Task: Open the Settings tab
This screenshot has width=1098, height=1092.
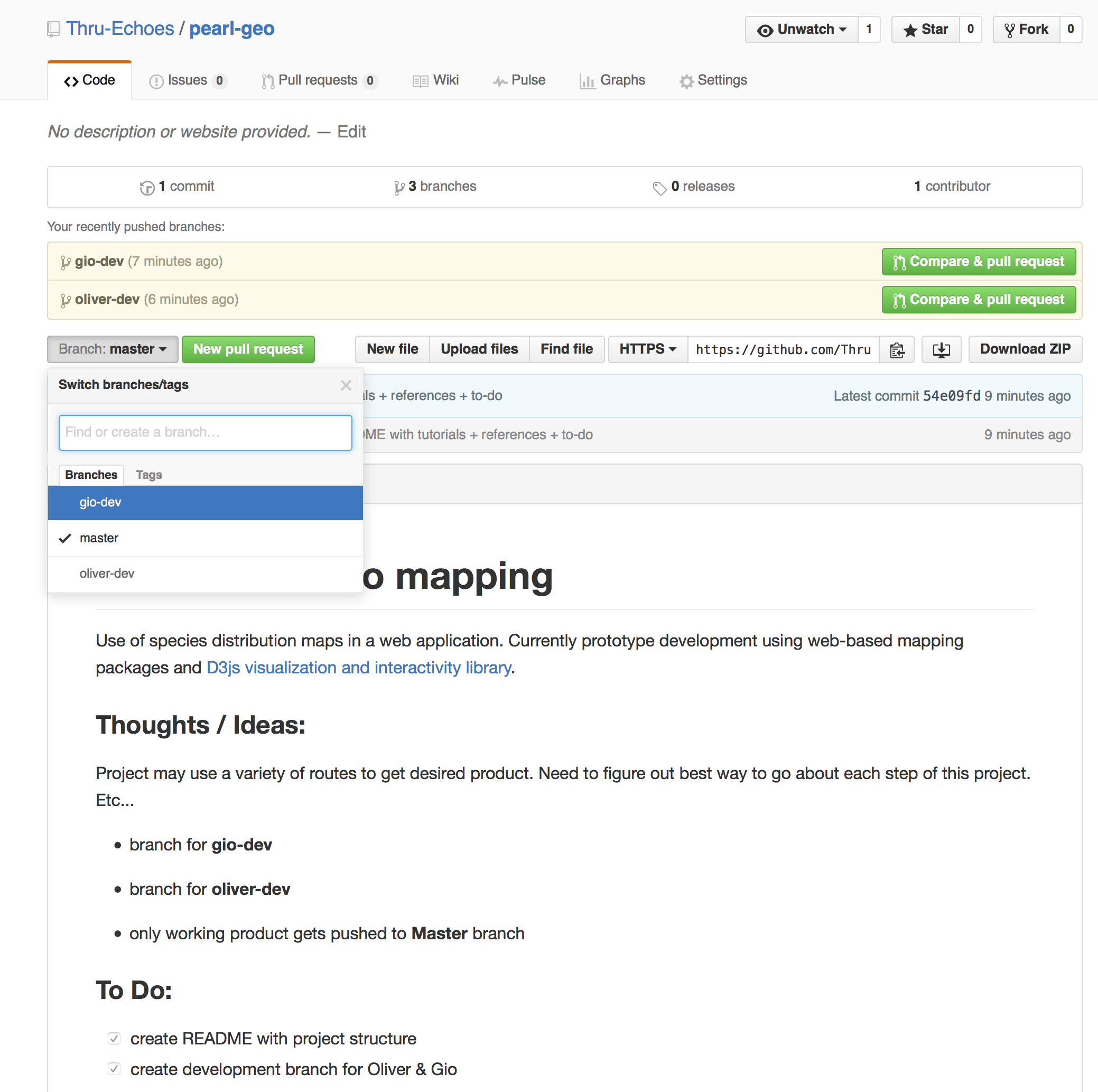Action: tap(713, 80)
